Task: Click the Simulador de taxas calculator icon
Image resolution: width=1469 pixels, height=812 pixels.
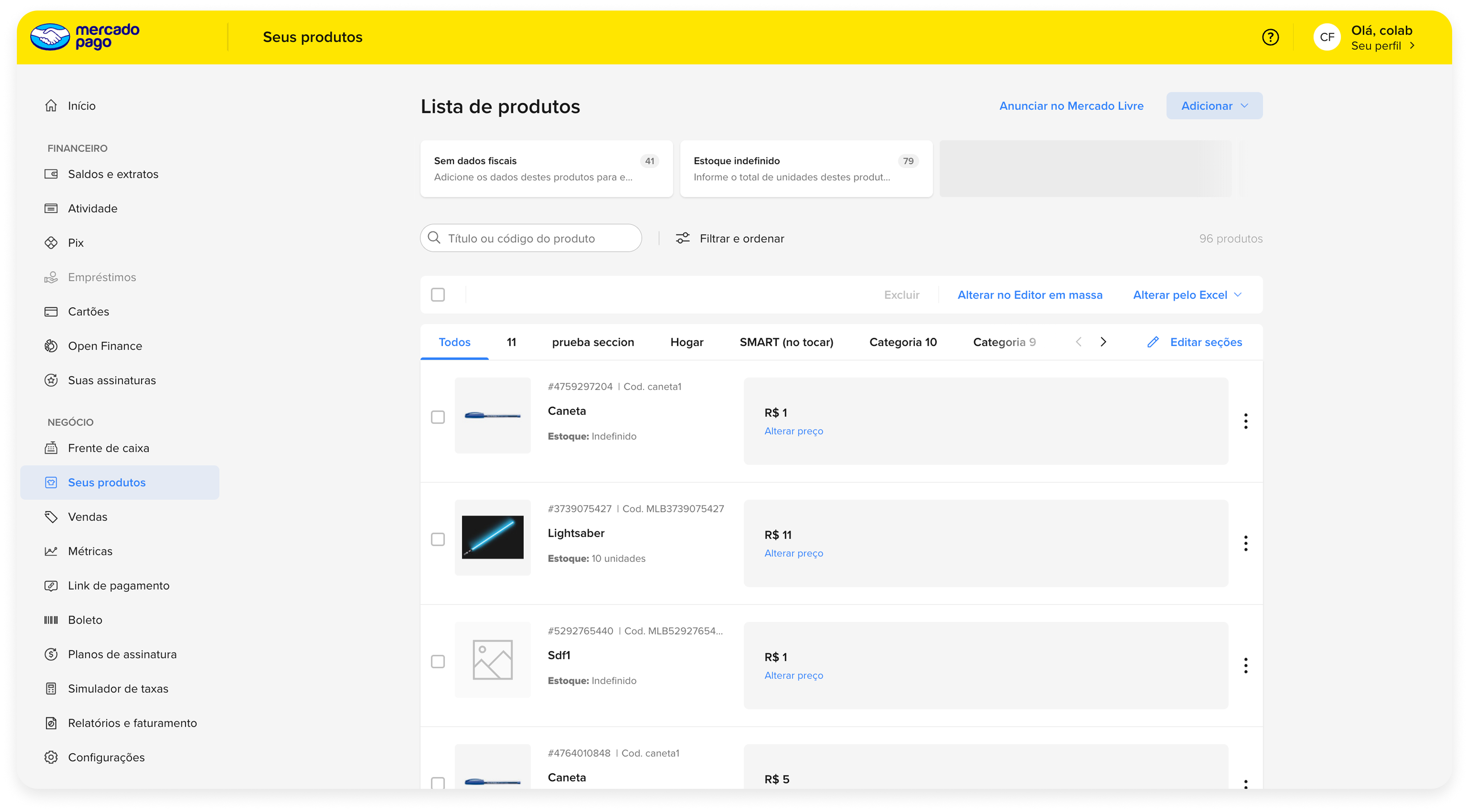Action: pos(51,688)
